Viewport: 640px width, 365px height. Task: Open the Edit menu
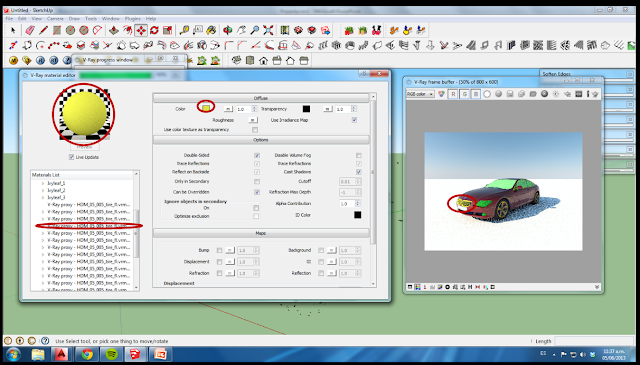(x=22, y=18)
